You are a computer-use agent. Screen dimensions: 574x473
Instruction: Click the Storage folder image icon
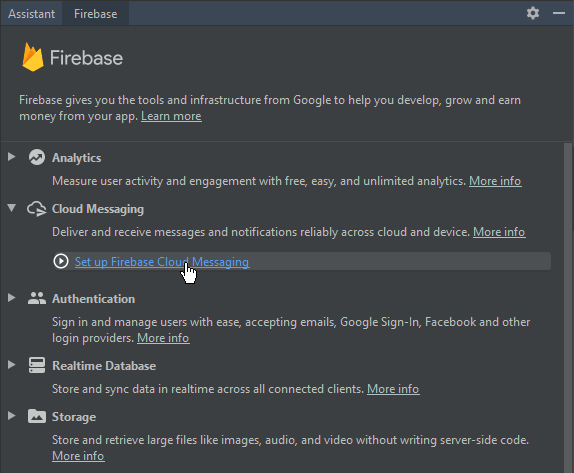(x=37, y=416)
